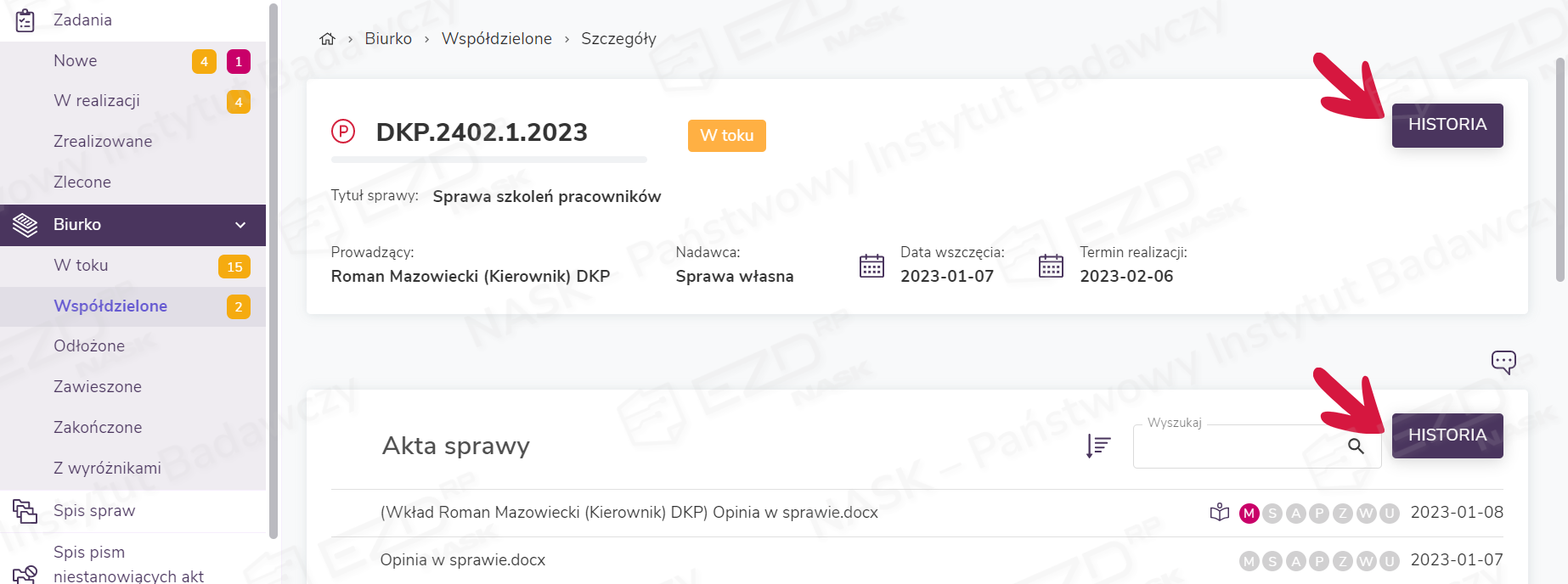1568x584 pixels.
Task: Collapse the Biurko section chevron
Action: 240,225
